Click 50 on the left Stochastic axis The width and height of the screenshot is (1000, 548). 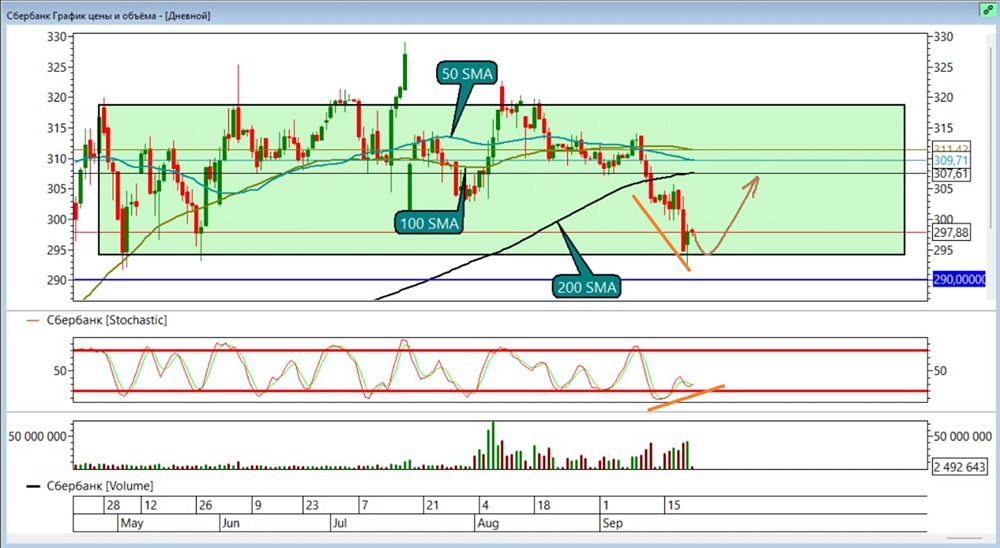coord(60,371)
